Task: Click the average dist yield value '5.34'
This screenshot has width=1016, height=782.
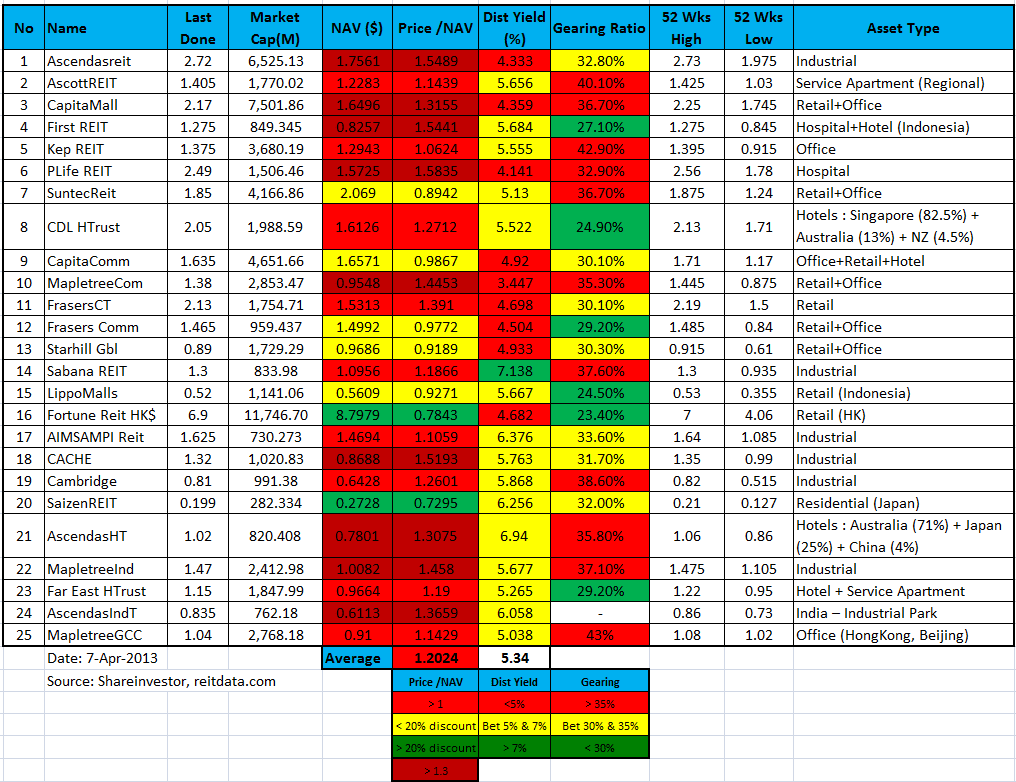Action: pos(514,658)
